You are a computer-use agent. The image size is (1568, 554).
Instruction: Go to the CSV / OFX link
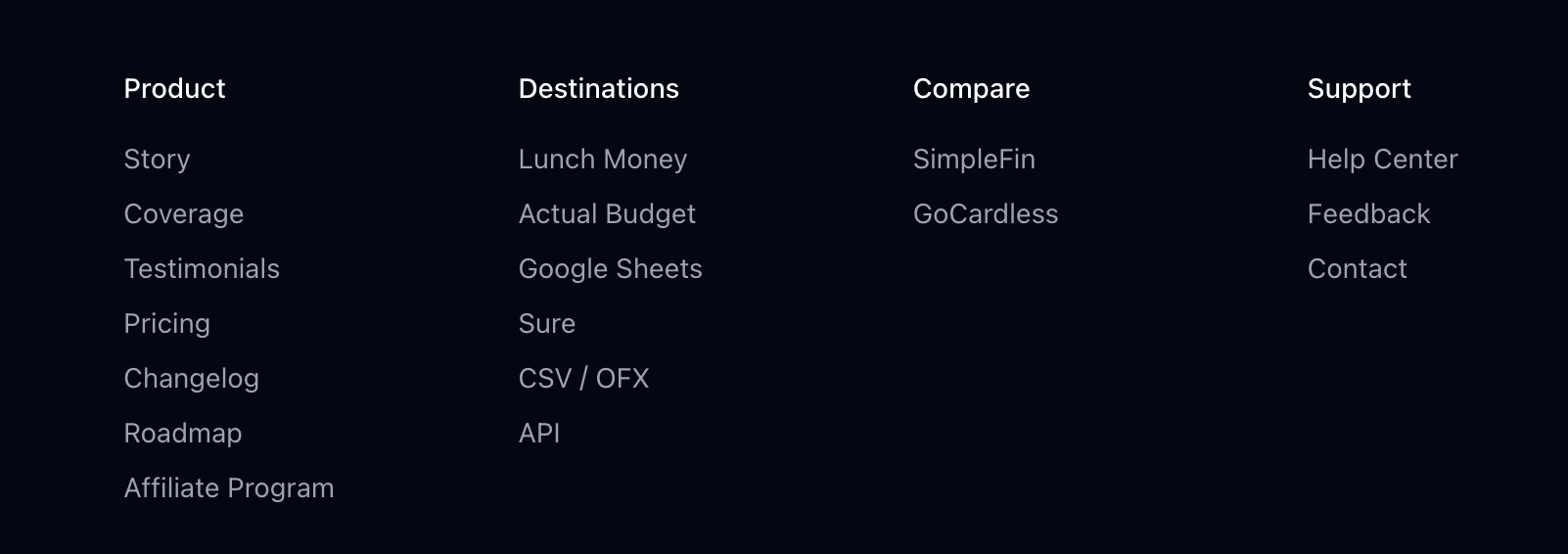pyautogui.click(x=583, y=379)
